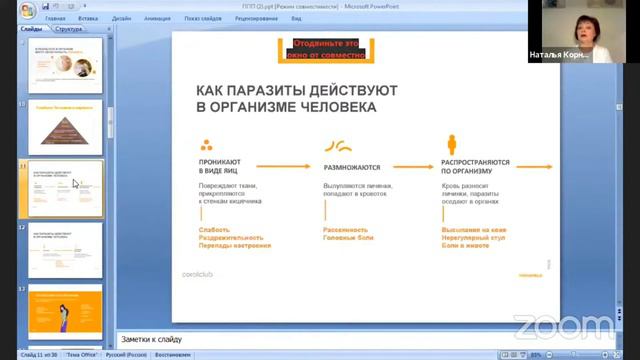Click the orange human figure icon
This screenshot has width=640, height=360.
point(451,144)
